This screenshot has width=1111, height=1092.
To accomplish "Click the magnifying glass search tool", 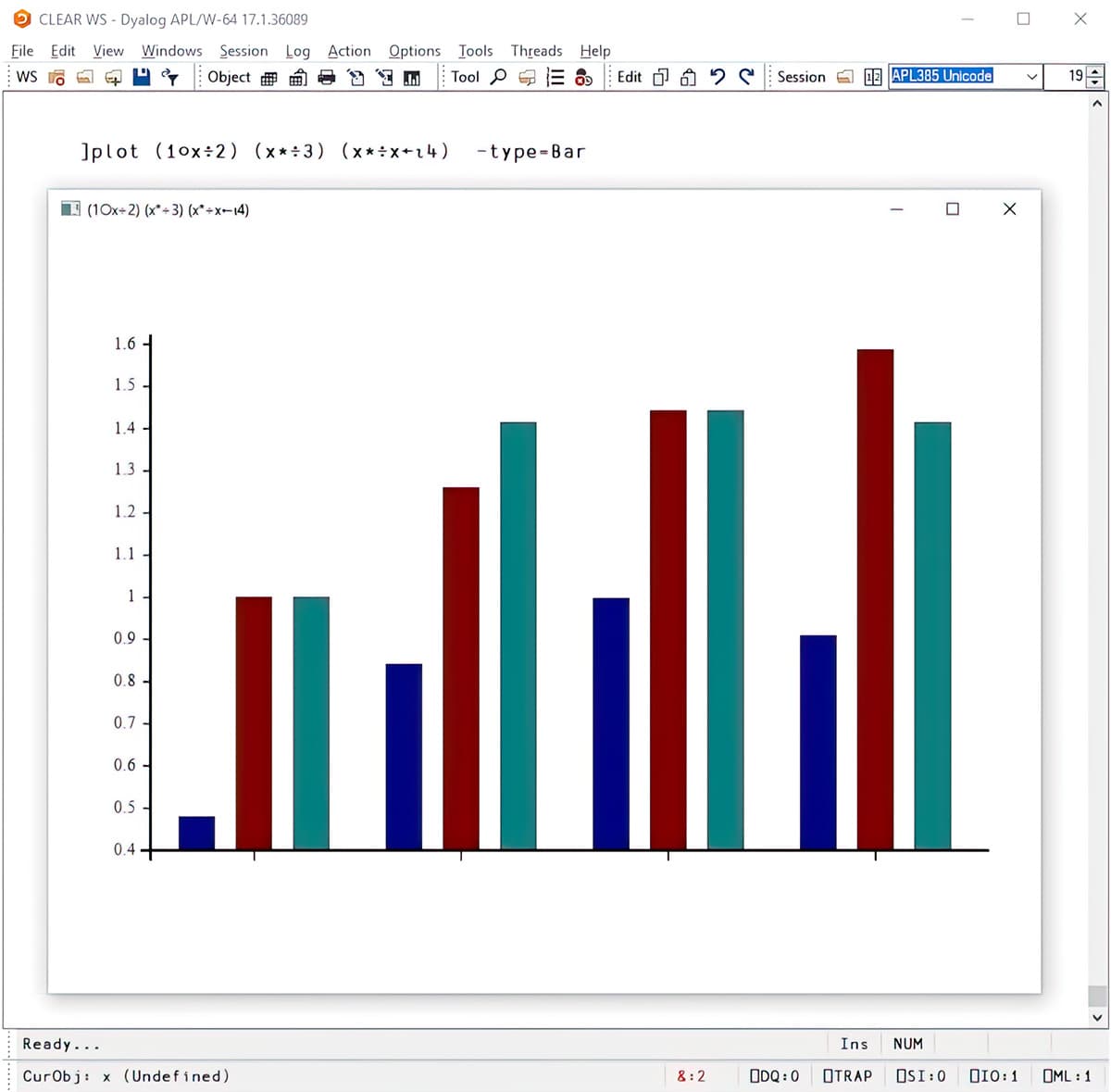I will [498, 77].
